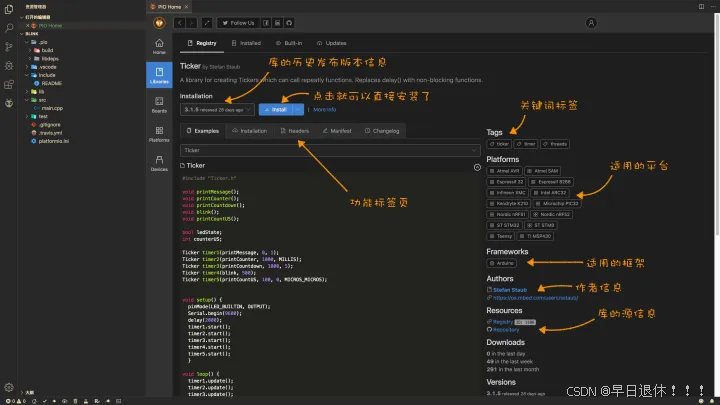Open the user account icon
The width and height of the screenshot is (720, 405).
click(591, 23)
